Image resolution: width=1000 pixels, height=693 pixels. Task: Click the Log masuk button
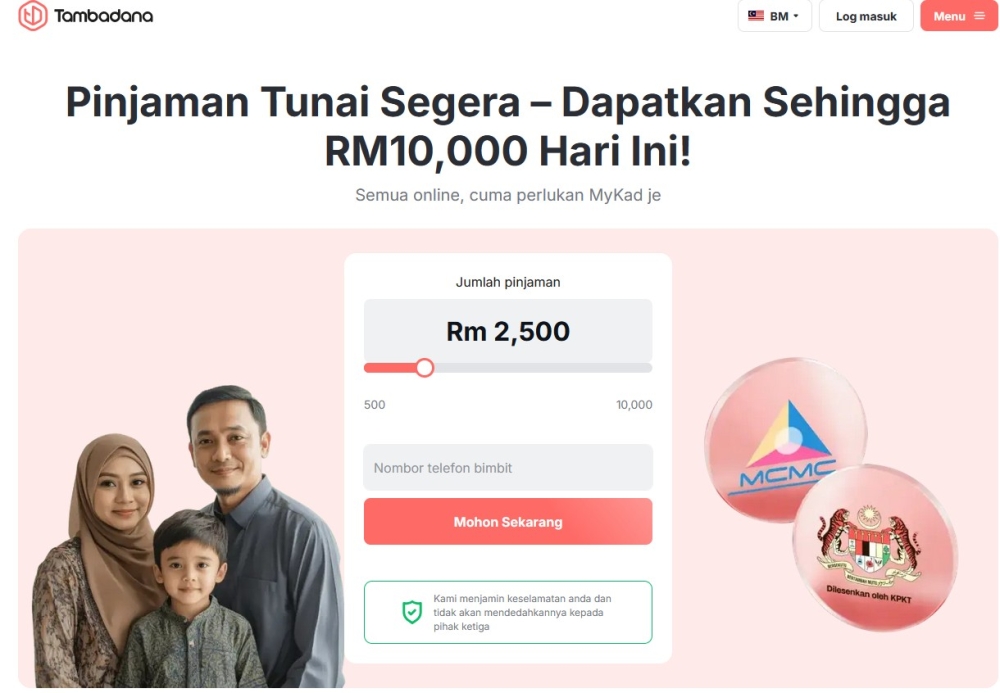866,16
